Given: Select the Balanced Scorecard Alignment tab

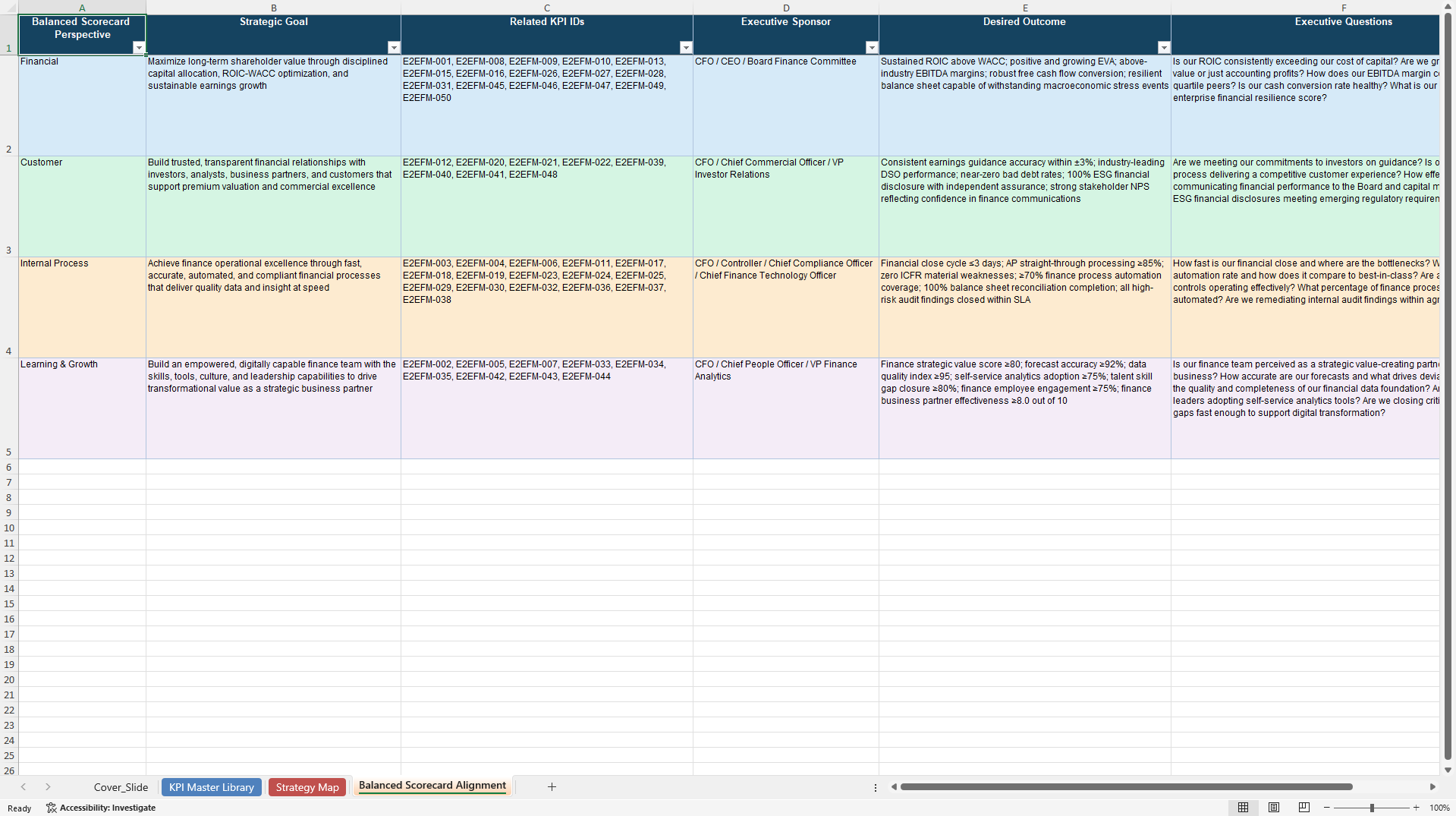Looking at the screenshot, I should click(x=432, y=786).
